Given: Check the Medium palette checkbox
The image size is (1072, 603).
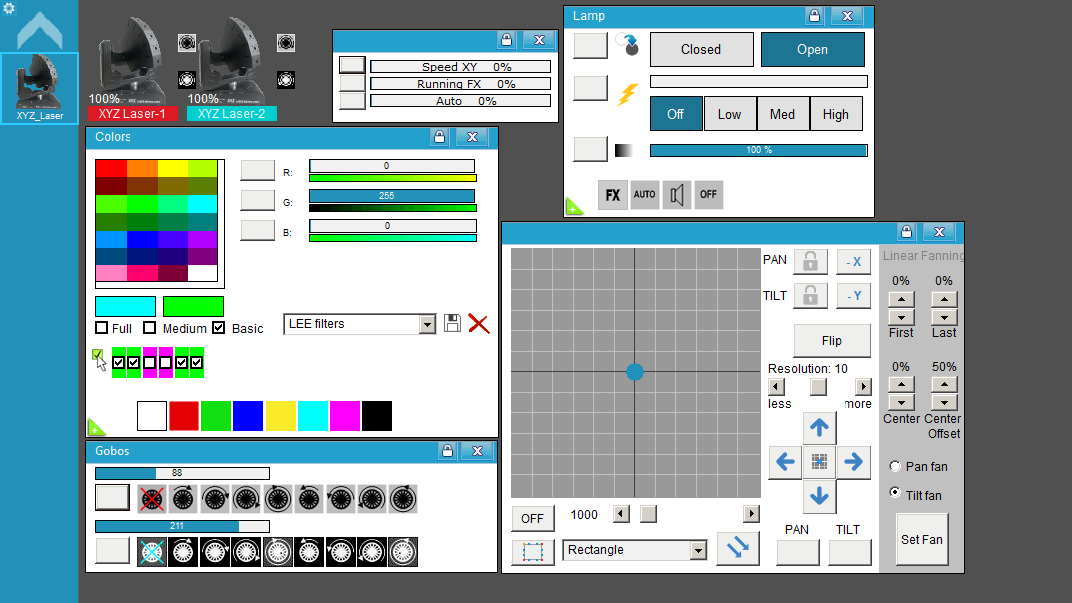Looking at the screenshot, I should click(x=150, y=328).
